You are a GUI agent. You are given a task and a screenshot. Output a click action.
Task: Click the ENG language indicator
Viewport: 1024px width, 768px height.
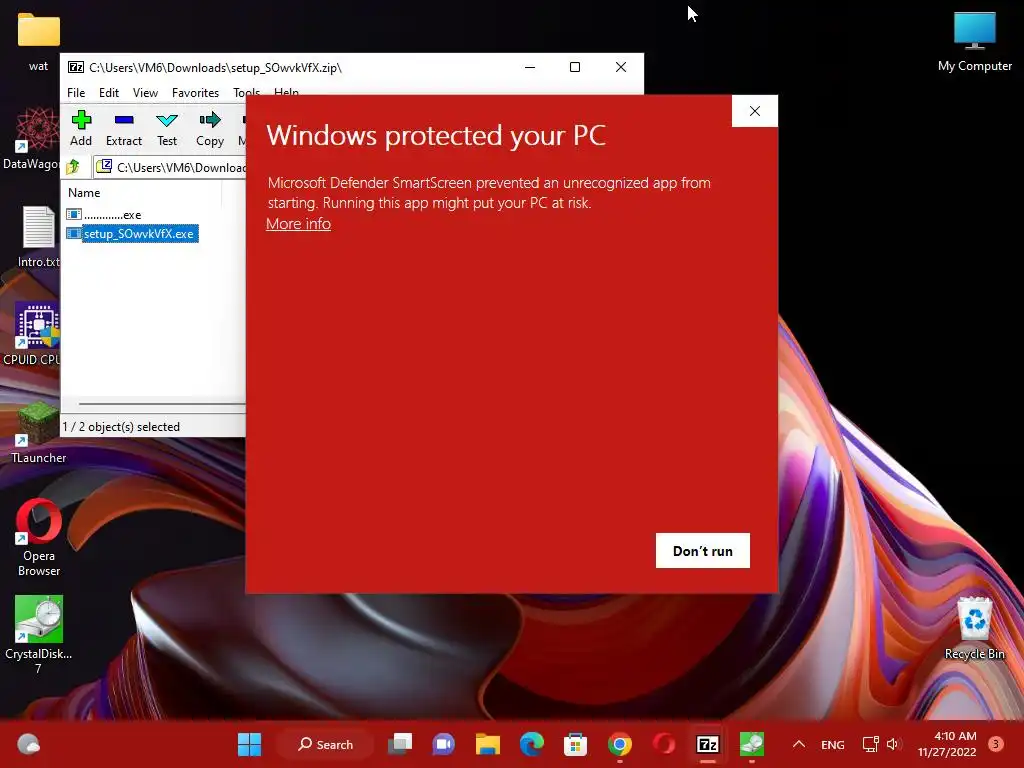833,744
